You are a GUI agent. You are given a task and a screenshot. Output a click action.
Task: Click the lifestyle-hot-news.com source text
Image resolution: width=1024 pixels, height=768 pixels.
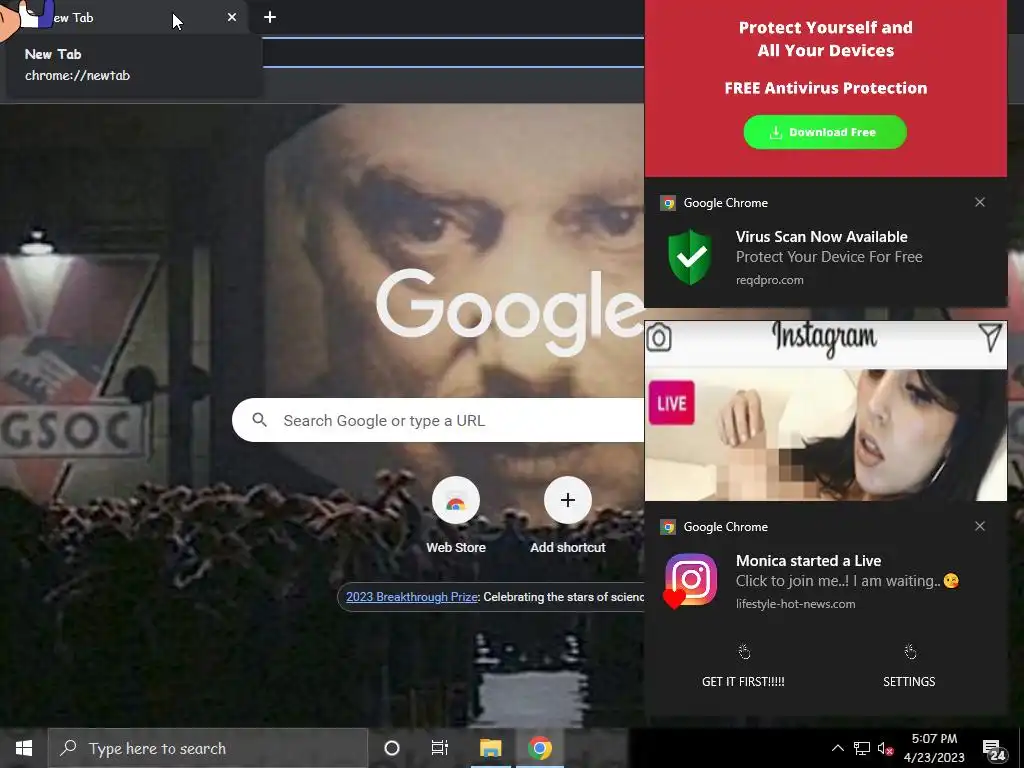795,604
